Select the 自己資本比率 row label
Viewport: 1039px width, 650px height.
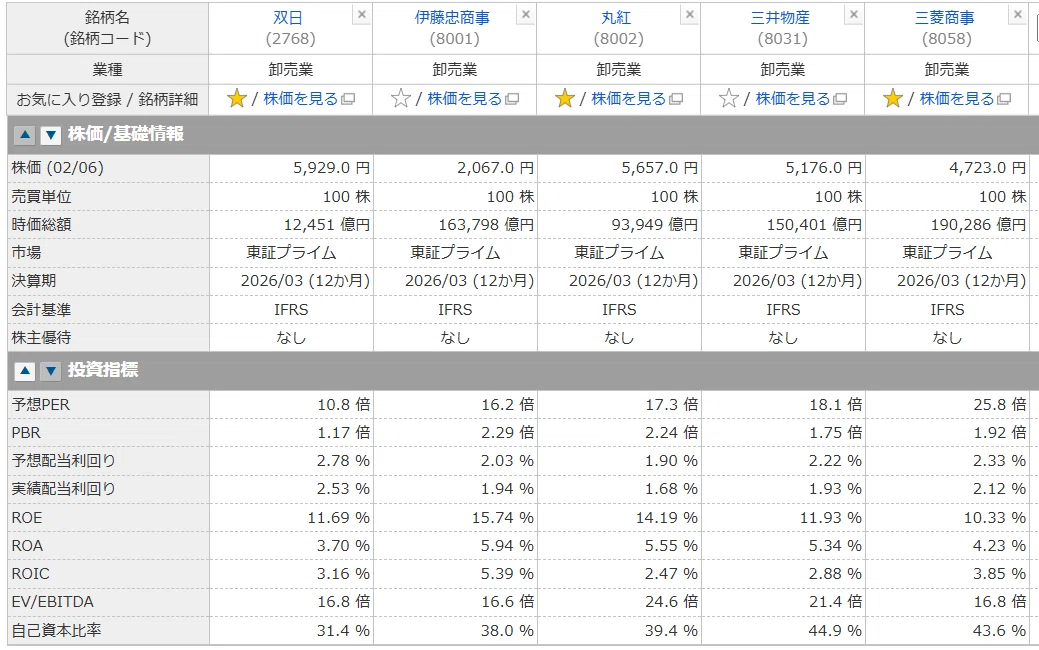[x=56, y=630]
